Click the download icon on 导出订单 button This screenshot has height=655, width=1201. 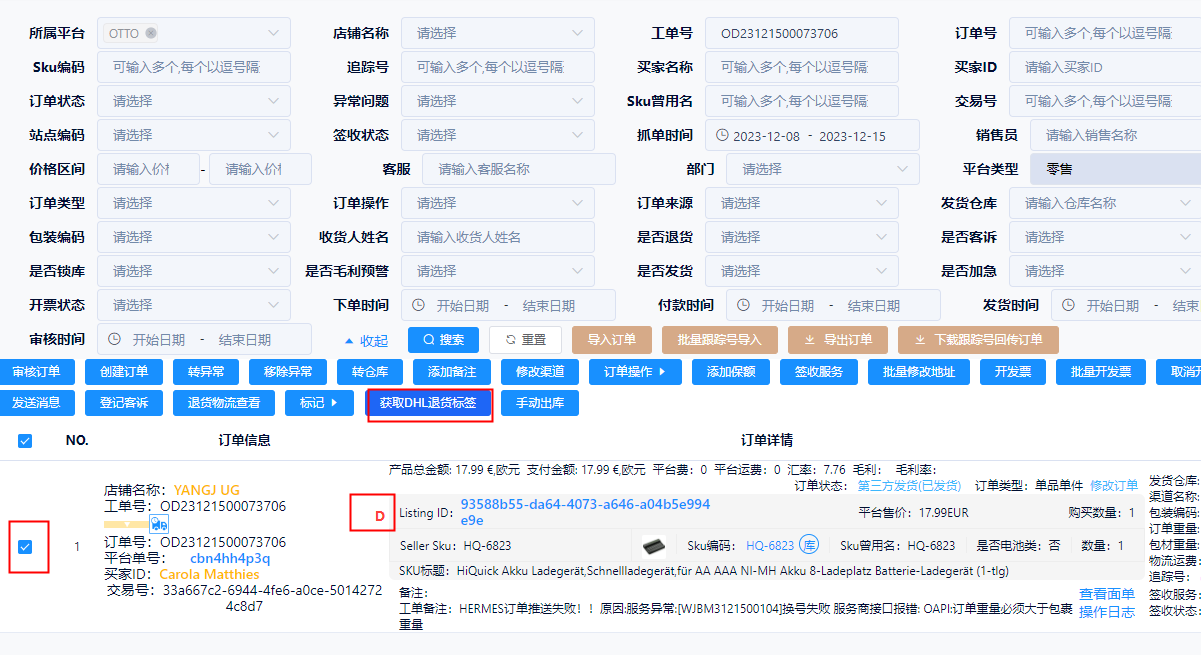click(x=810, y=339)
